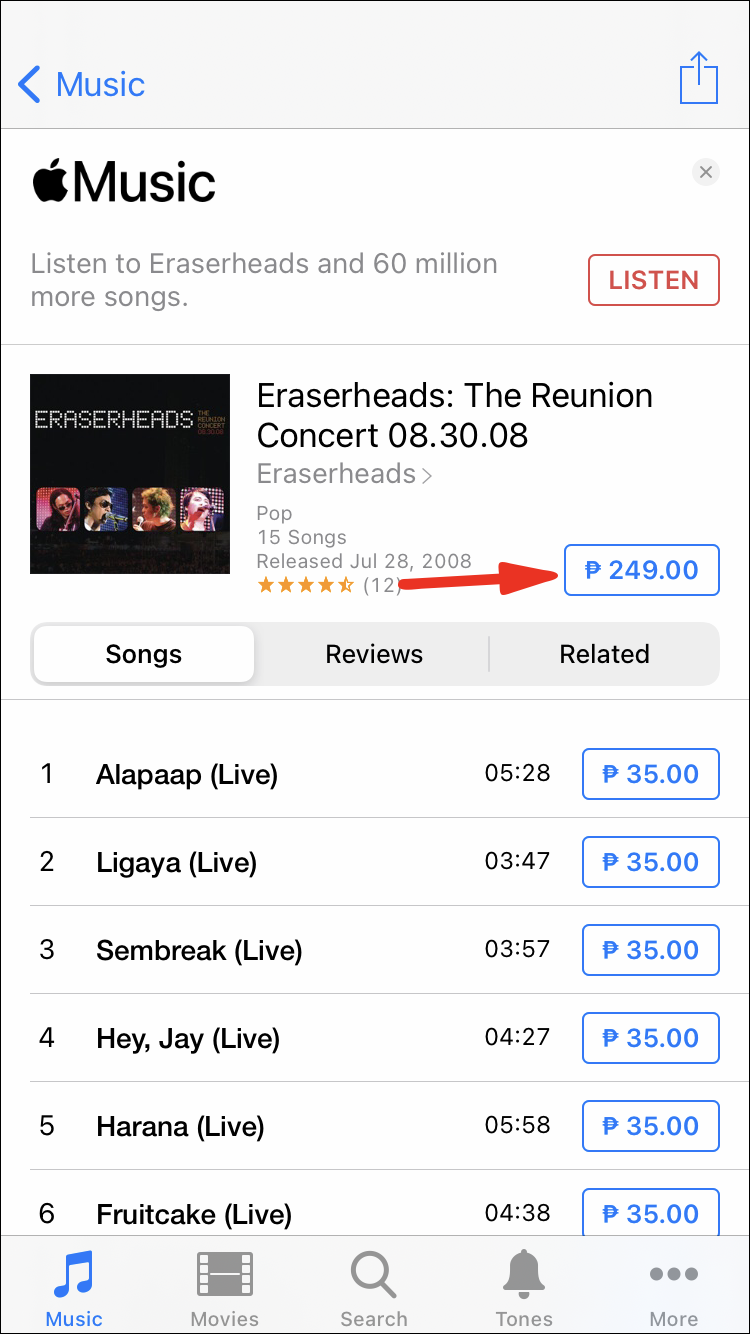Open the More options tab
Image resolution: width=750 pixels, height=1334 pixels.
click(674, 1288)
